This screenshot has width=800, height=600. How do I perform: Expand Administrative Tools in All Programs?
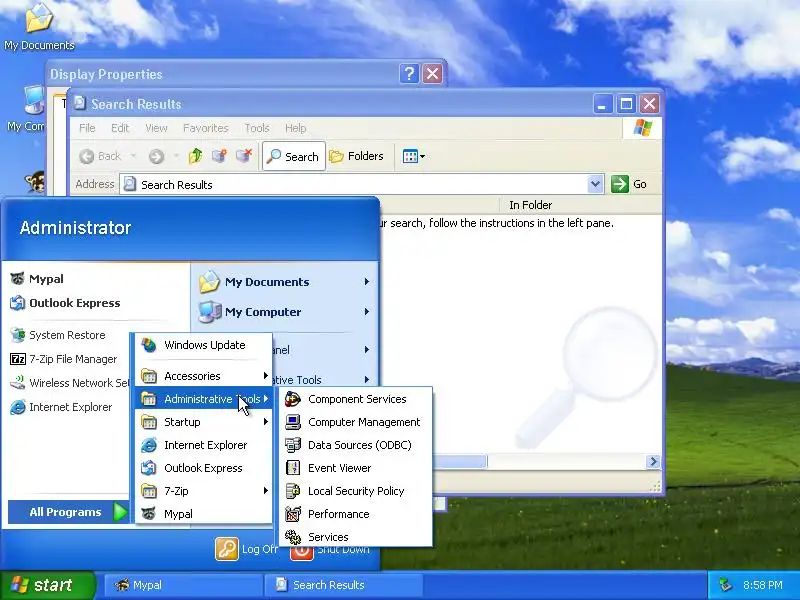tap(204, 399)
